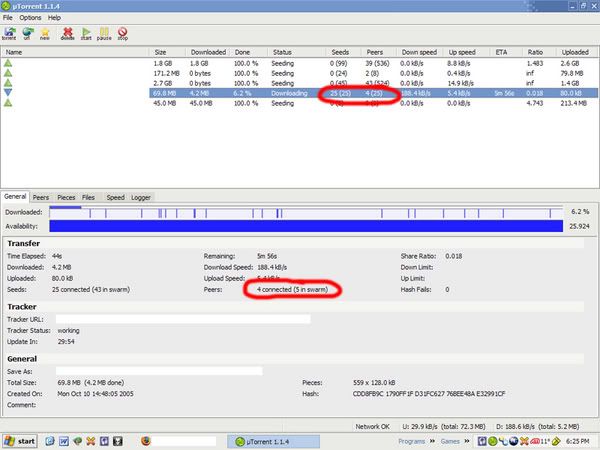Sort by the Status column header
This screenshot has height=450, width=600.
(296, 52)
